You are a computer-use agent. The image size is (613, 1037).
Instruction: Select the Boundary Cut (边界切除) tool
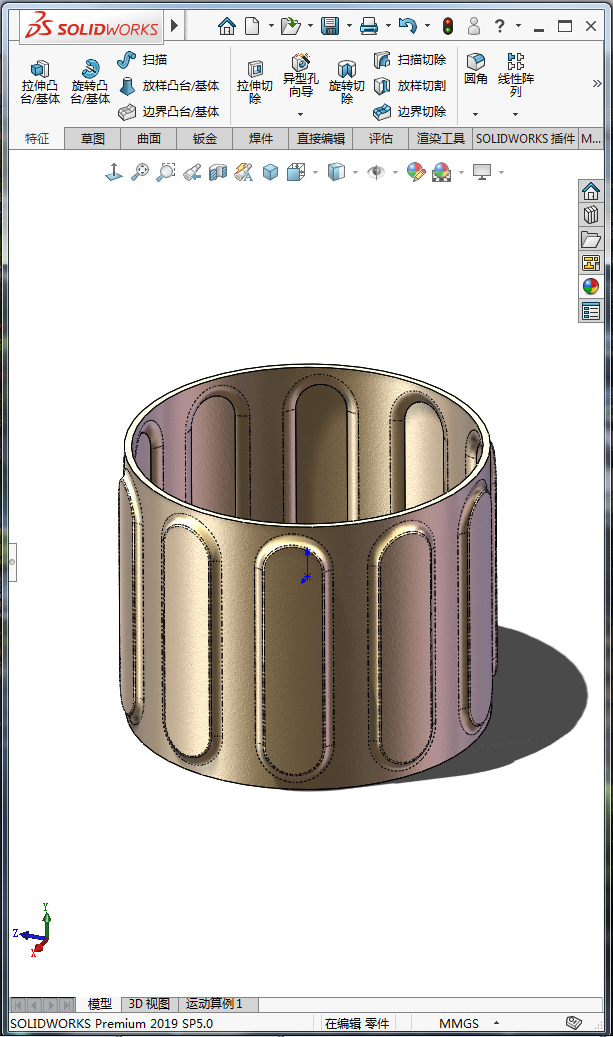tap(410, 112)
